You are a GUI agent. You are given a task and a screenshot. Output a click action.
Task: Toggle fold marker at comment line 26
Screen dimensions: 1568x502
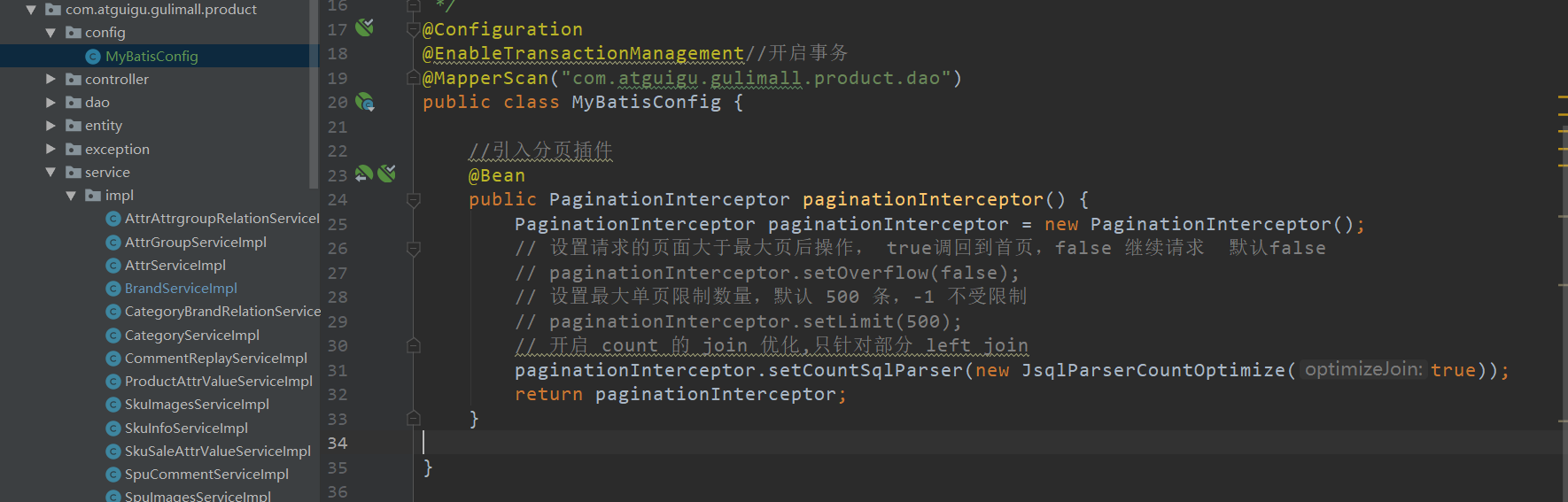click(413, 249)
